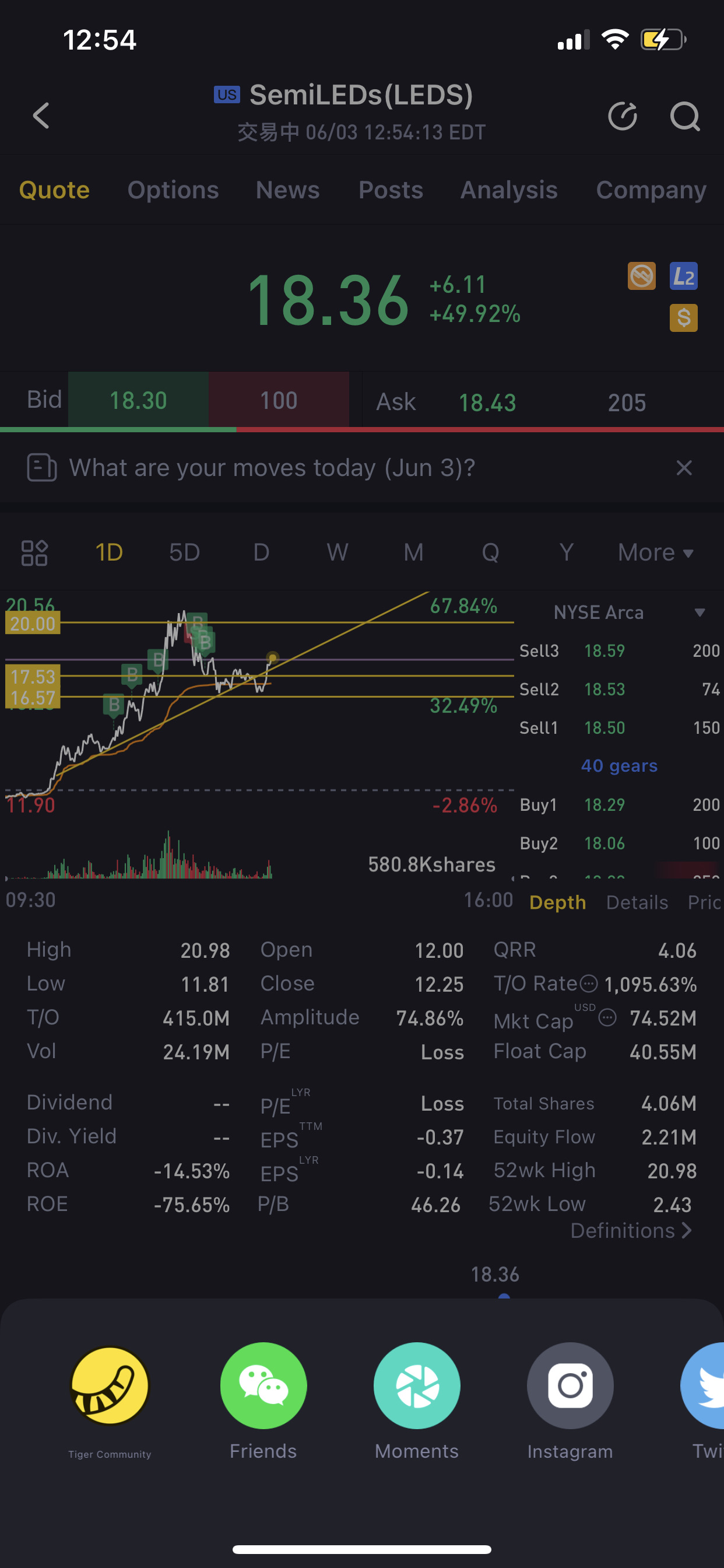The image size is (724, 1568).
Task: Select the M monthly chart period
Action: [x=414, y=552]
